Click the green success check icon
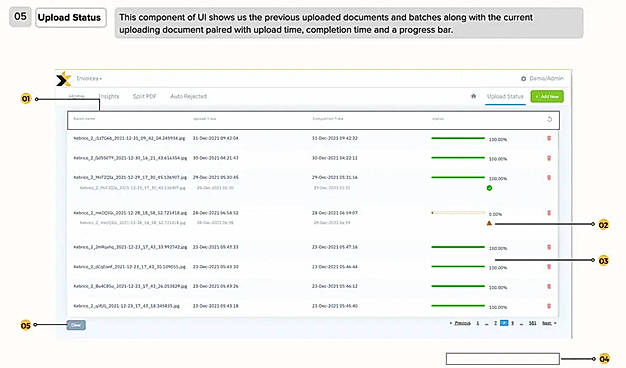The width and height of the screenshot is (626, 368). [489, 188]
